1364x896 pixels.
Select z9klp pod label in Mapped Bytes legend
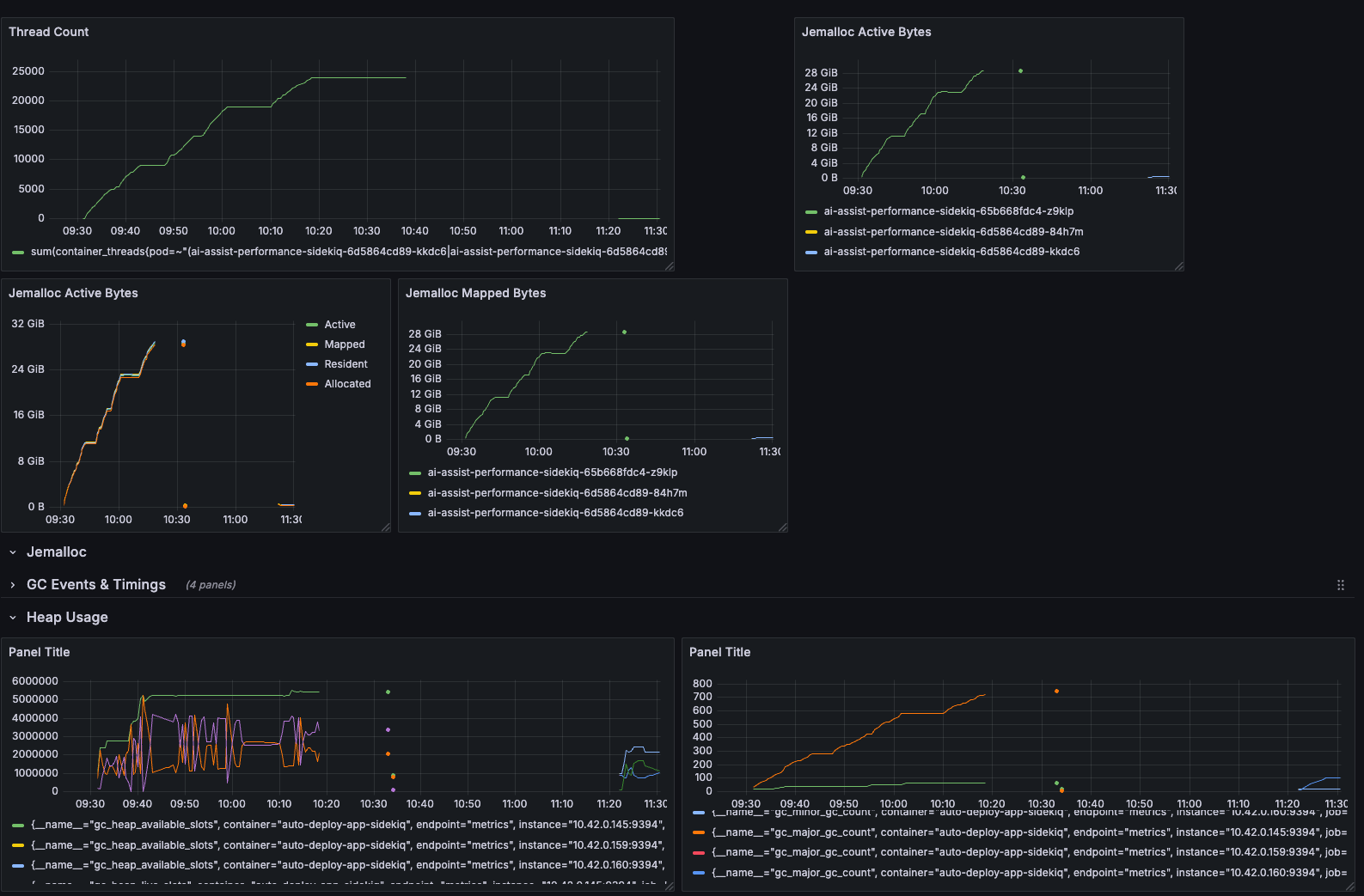pos(552,472)
